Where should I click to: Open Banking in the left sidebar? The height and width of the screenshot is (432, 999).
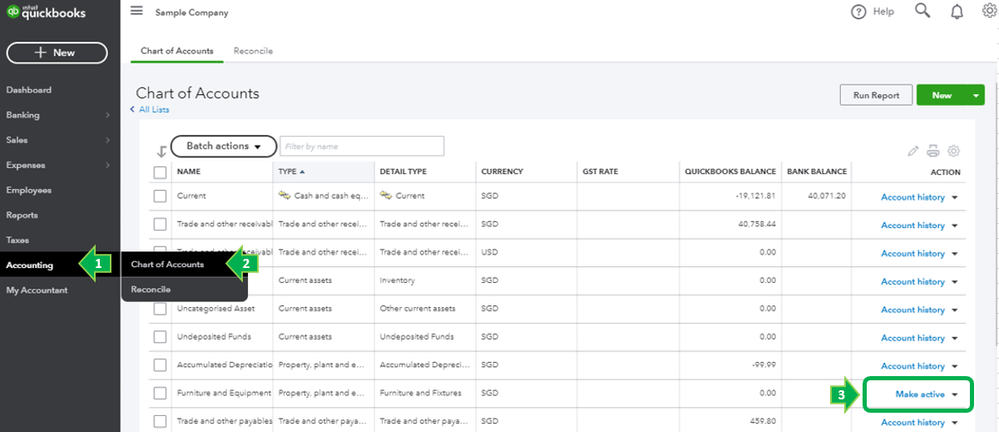click(23, 115)
